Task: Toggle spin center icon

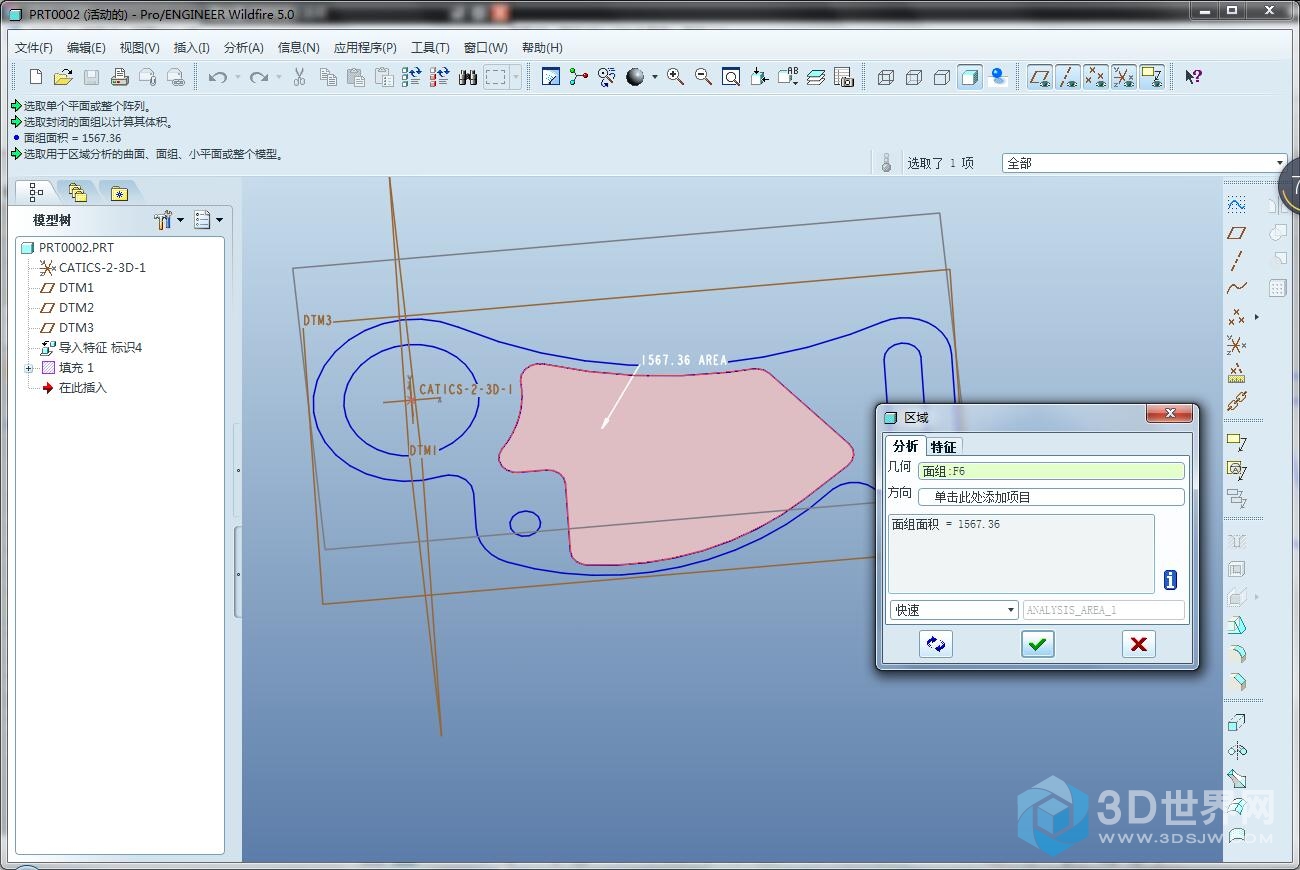Action: [x=578, y=77]
